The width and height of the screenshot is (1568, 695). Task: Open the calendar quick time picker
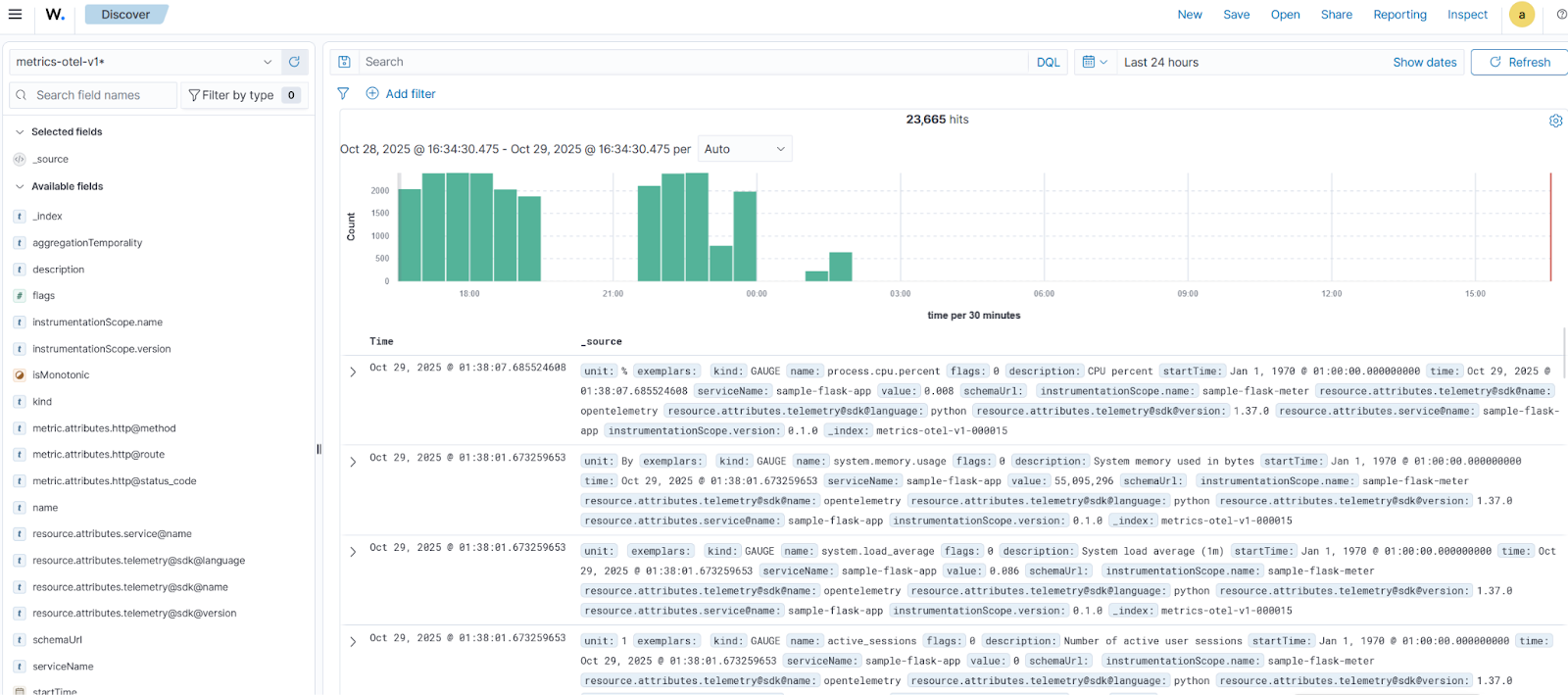[x=1094, y=62]
